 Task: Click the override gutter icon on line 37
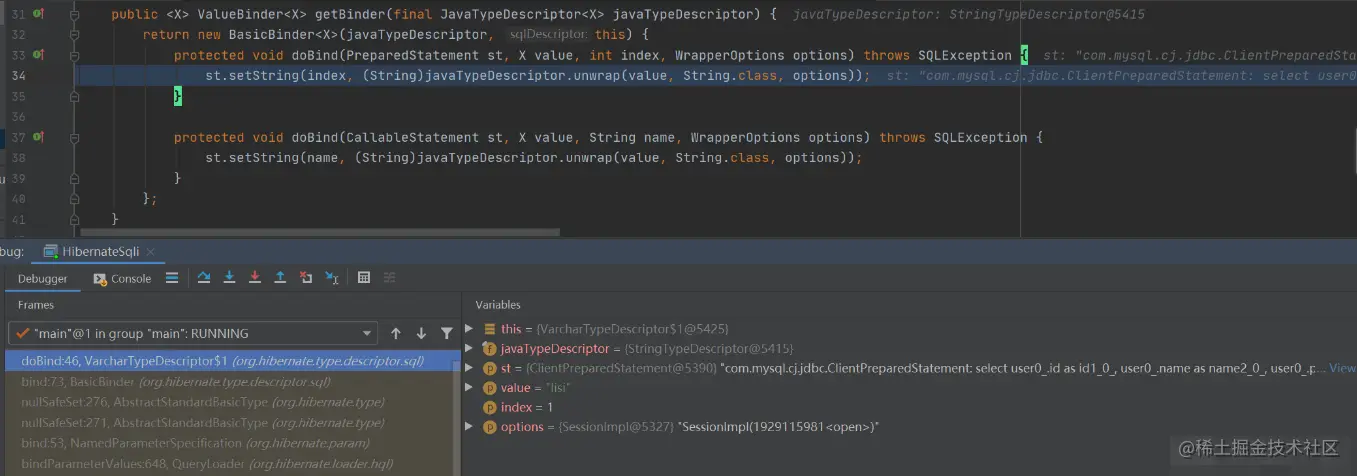click(38, 137)
